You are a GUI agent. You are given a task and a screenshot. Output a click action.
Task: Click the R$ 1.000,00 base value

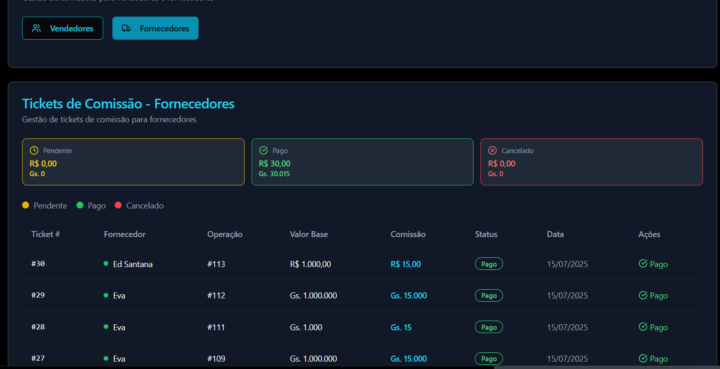click(x=310, y=264)
